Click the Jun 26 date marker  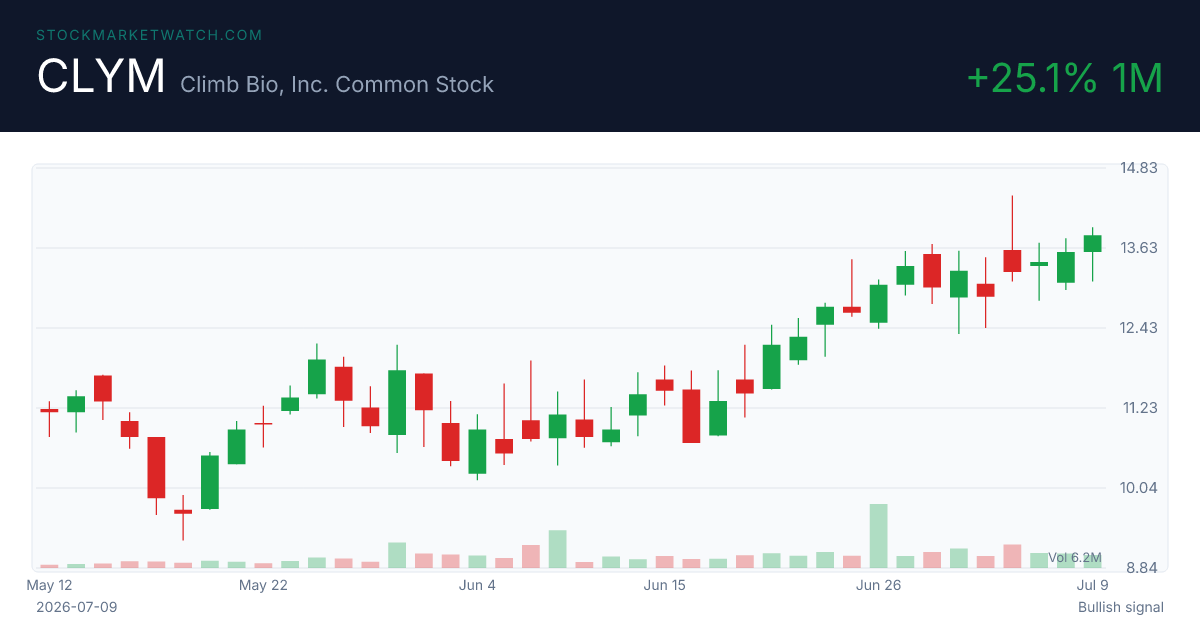879,585
